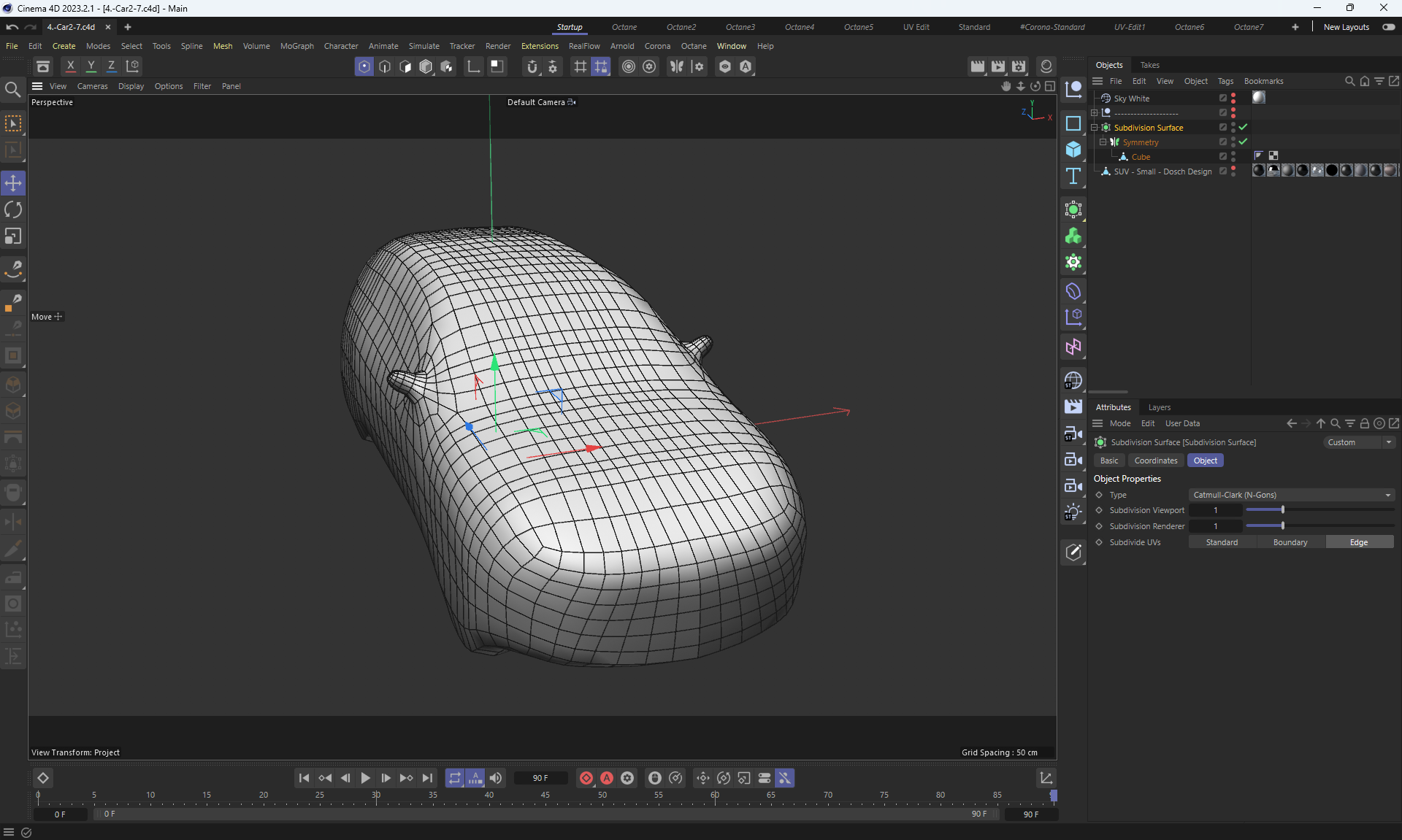Click the Text spline tool icon
The image size is (1402, 840).
click(x=1073, y=176)
